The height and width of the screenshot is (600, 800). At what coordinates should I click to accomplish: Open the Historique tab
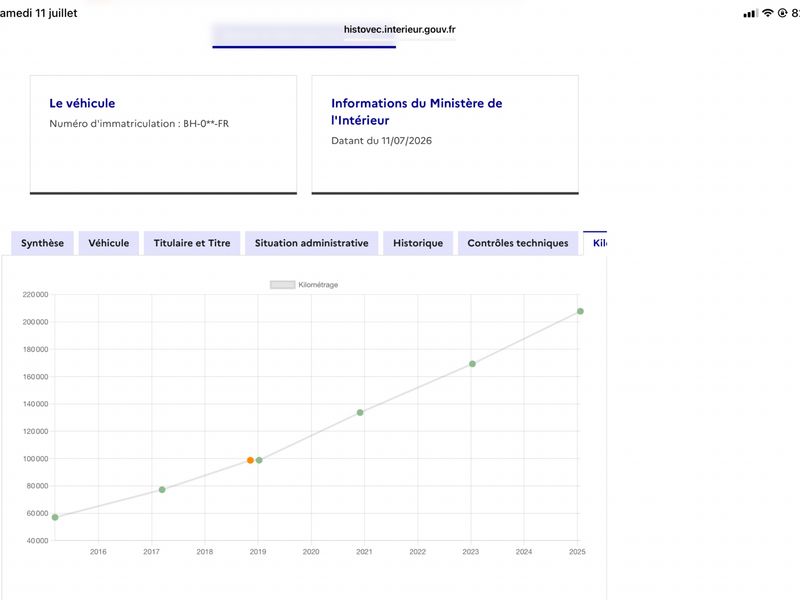point(418,243)
